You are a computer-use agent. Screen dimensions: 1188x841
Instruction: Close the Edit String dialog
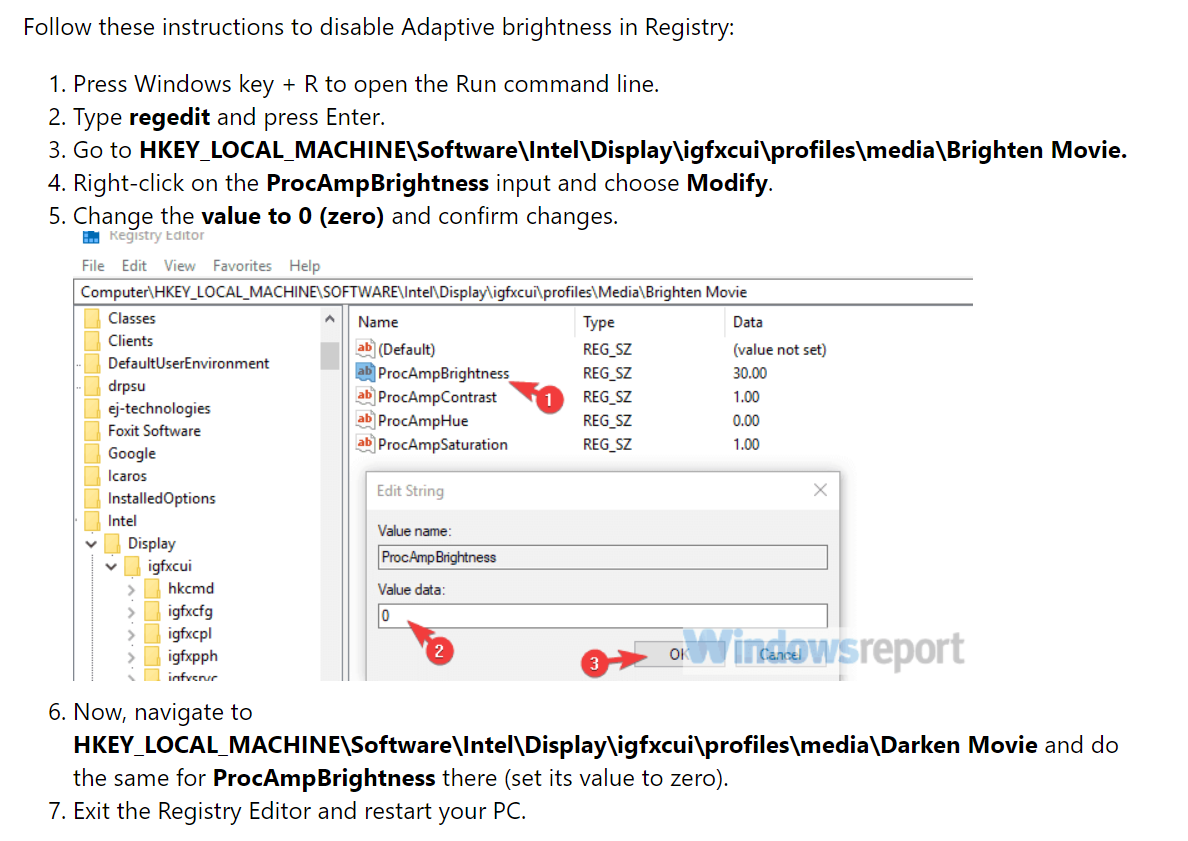pyautogui.click(x=820, y=490)
